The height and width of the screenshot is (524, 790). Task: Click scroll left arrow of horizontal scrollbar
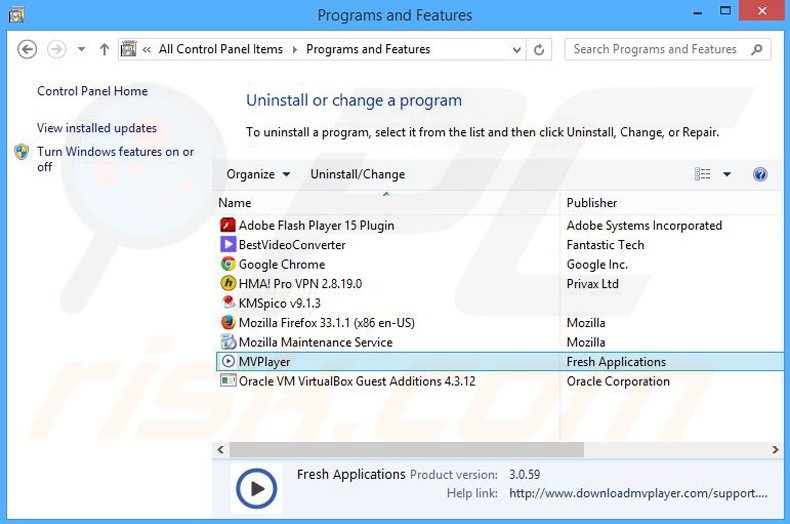220,449
